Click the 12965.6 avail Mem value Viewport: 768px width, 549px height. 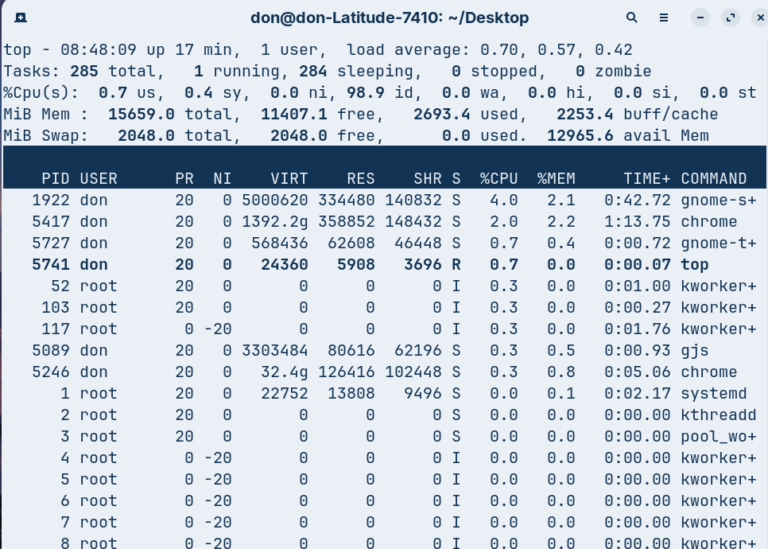[x=580, y=136]
